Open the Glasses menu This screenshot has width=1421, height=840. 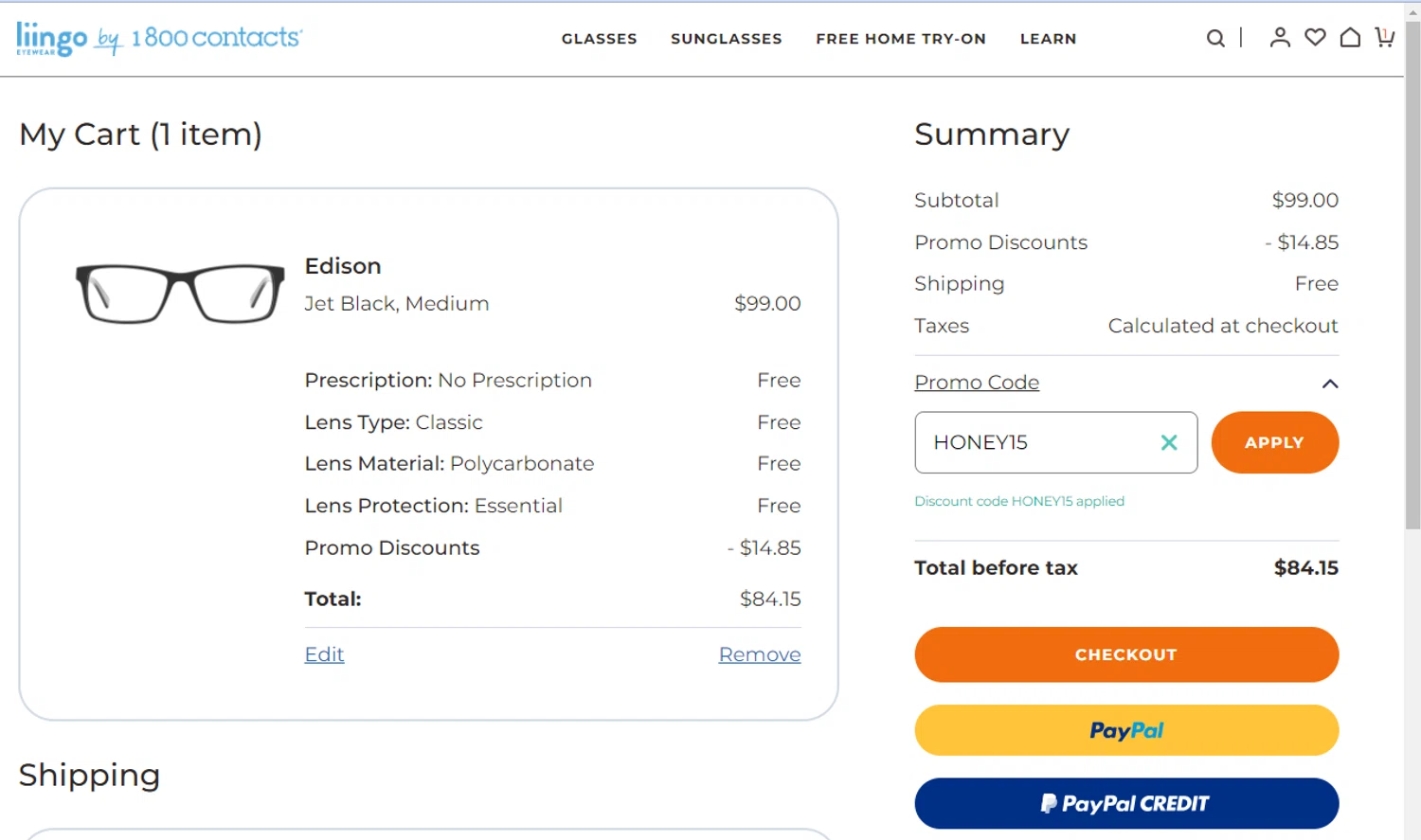(x=599, y=39)
